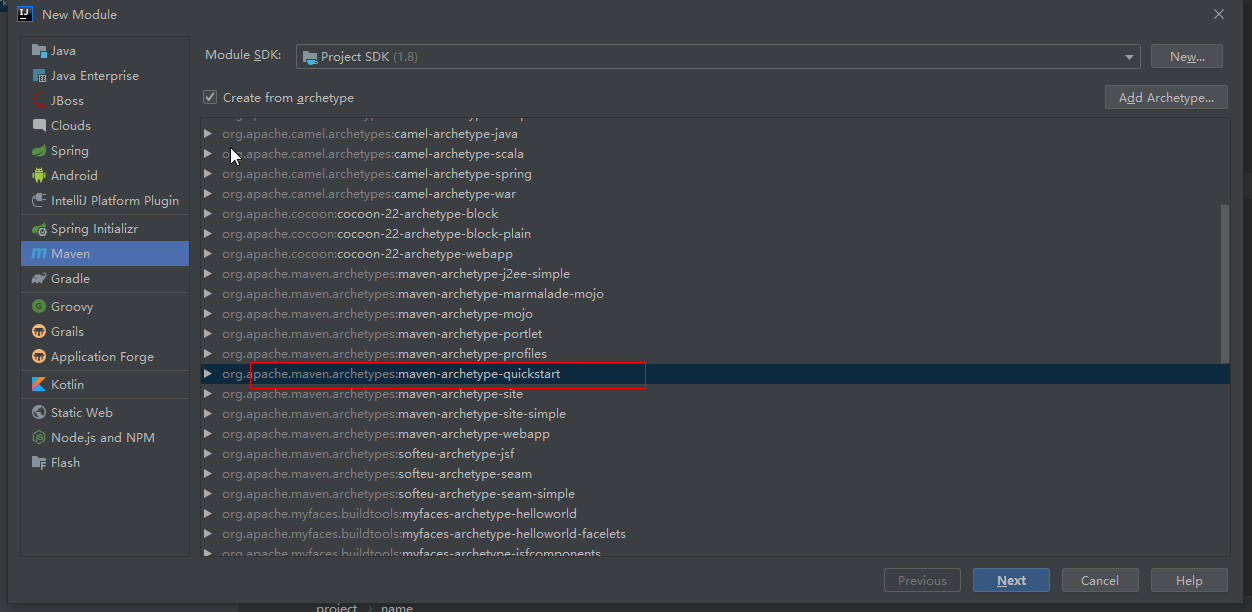Click the Static Web icon
1252x612 pixels.
tap(39, 413)
